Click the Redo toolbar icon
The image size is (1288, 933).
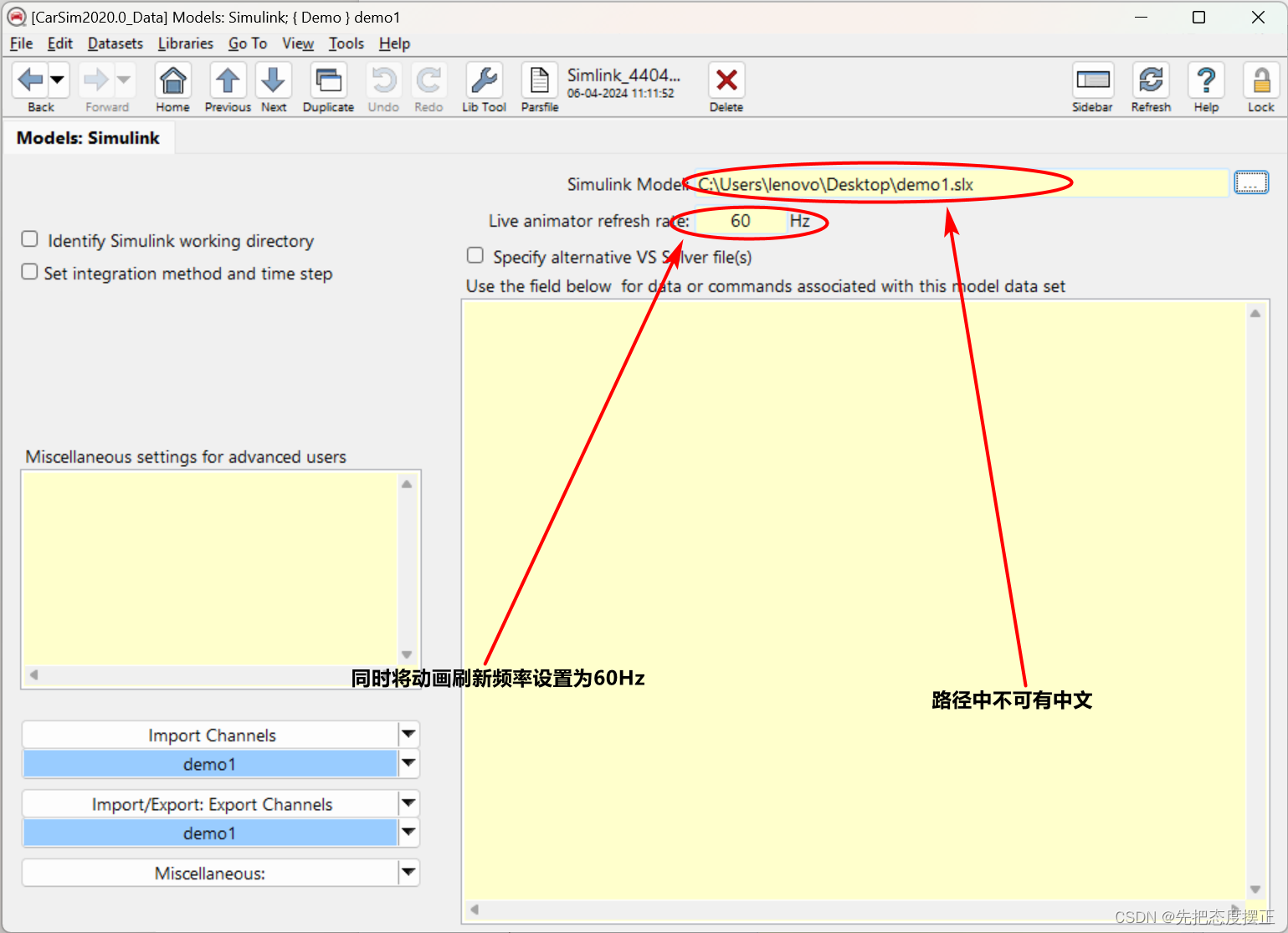pos(428,80)
